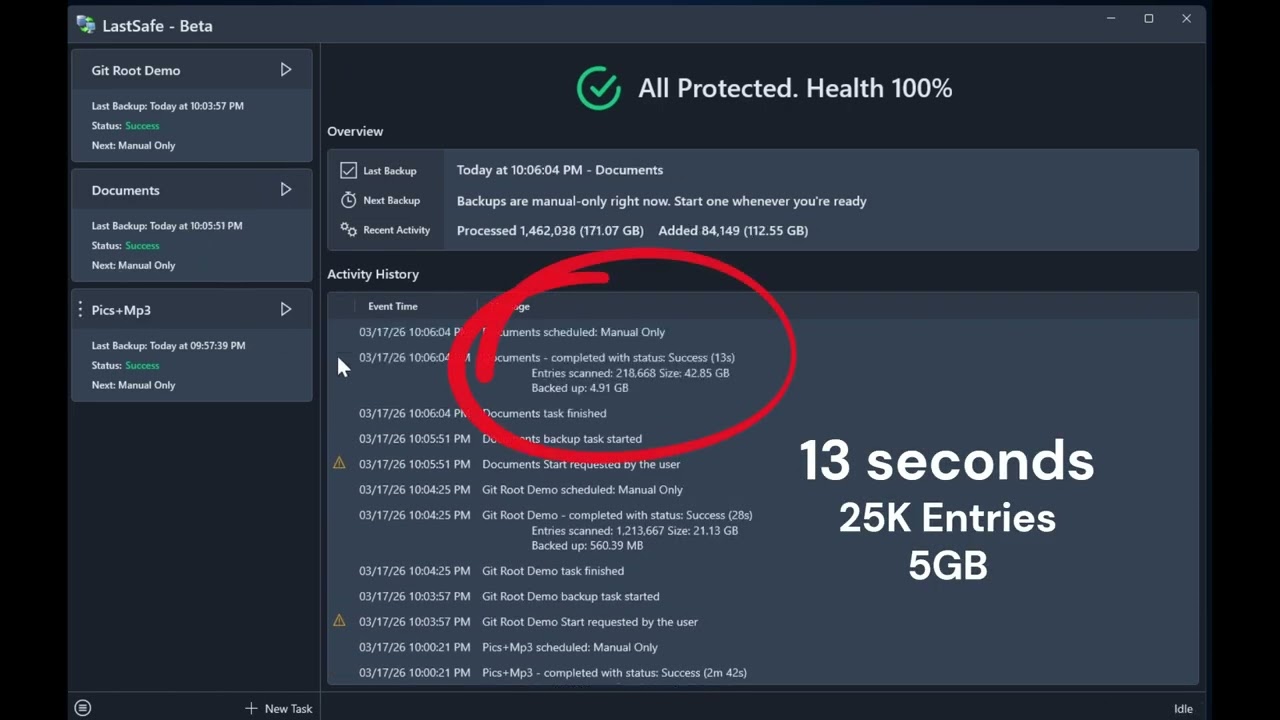Close the LastSafe window
This screenshot has height=720, width=1280.
(x=1186, y=18)
